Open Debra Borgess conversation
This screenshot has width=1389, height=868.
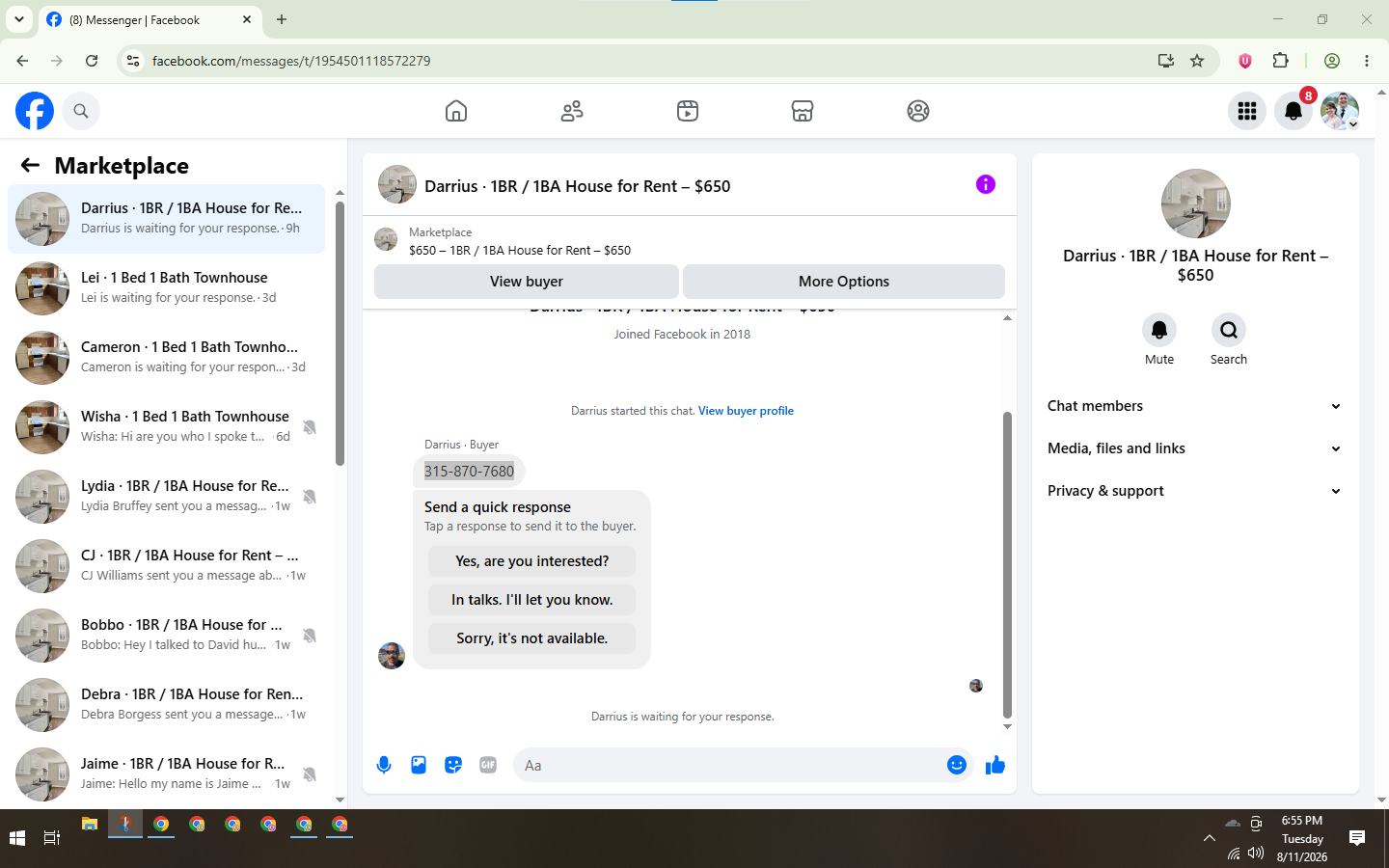click(167, 705)
